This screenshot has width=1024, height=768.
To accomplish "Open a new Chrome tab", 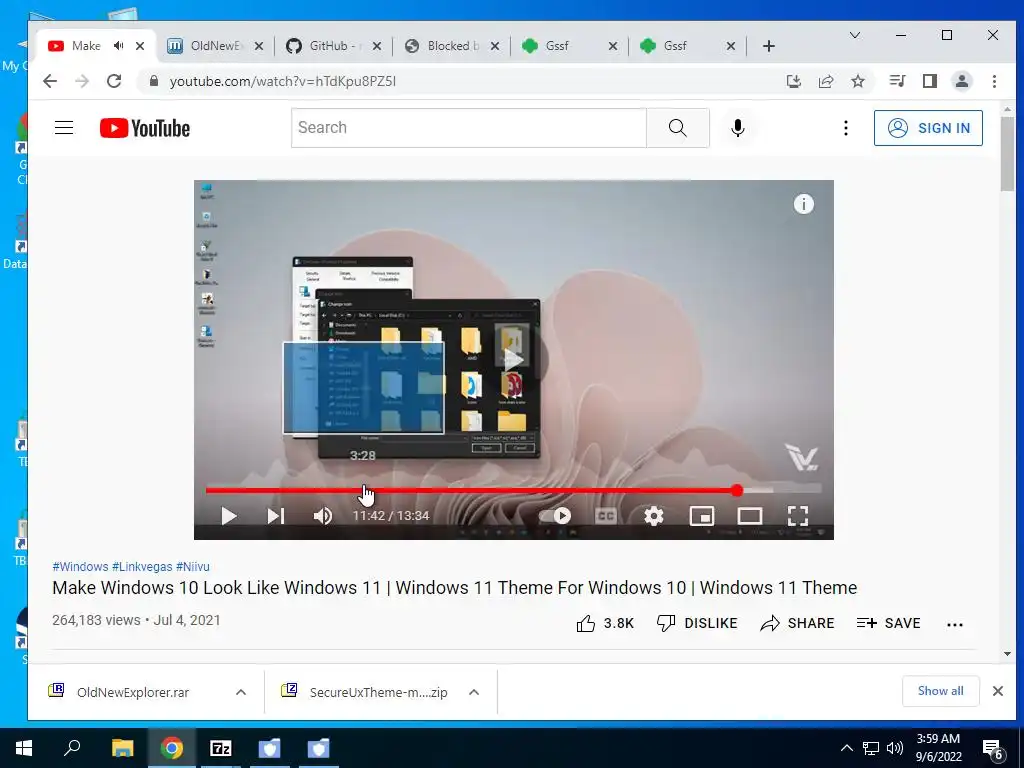I will tap(769, 46).
